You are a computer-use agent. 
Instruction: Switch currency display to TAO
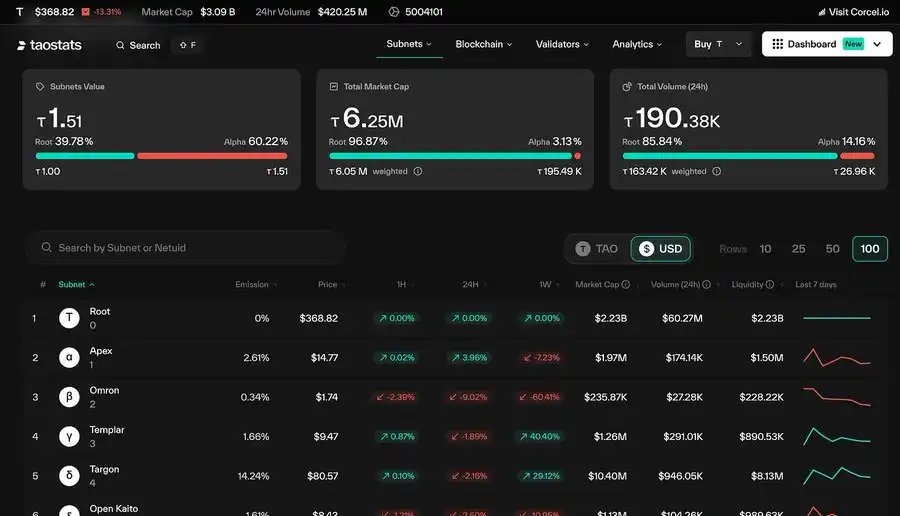point(597,249)
